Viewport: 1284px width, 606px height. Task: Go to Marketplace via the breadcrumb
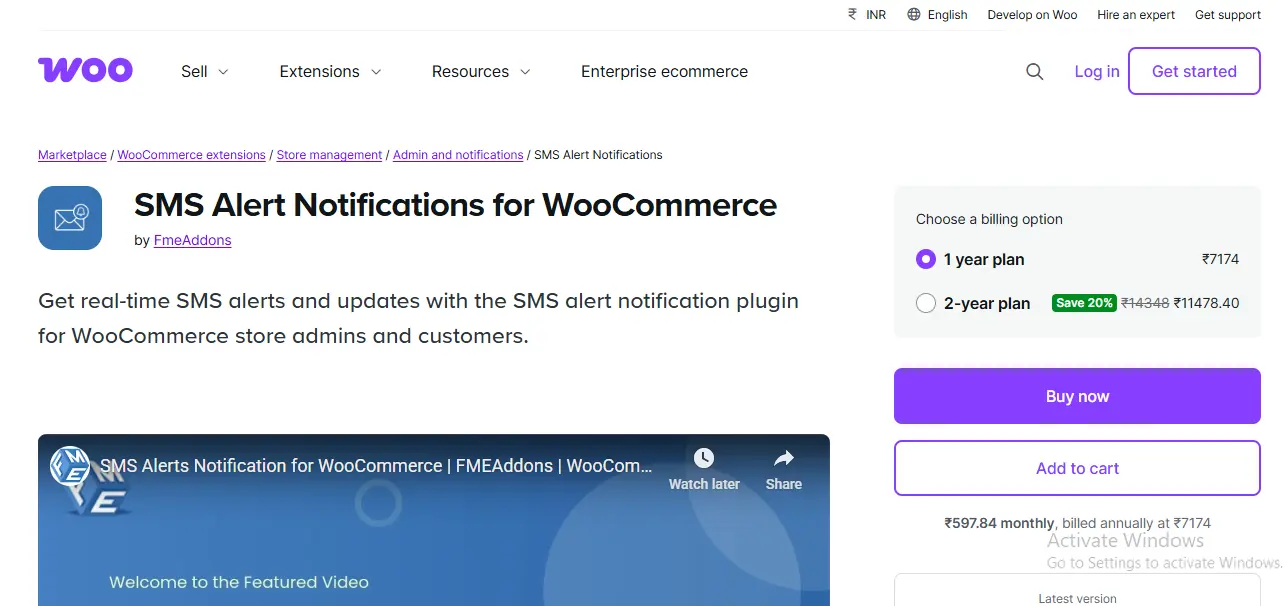coord(71,154)
